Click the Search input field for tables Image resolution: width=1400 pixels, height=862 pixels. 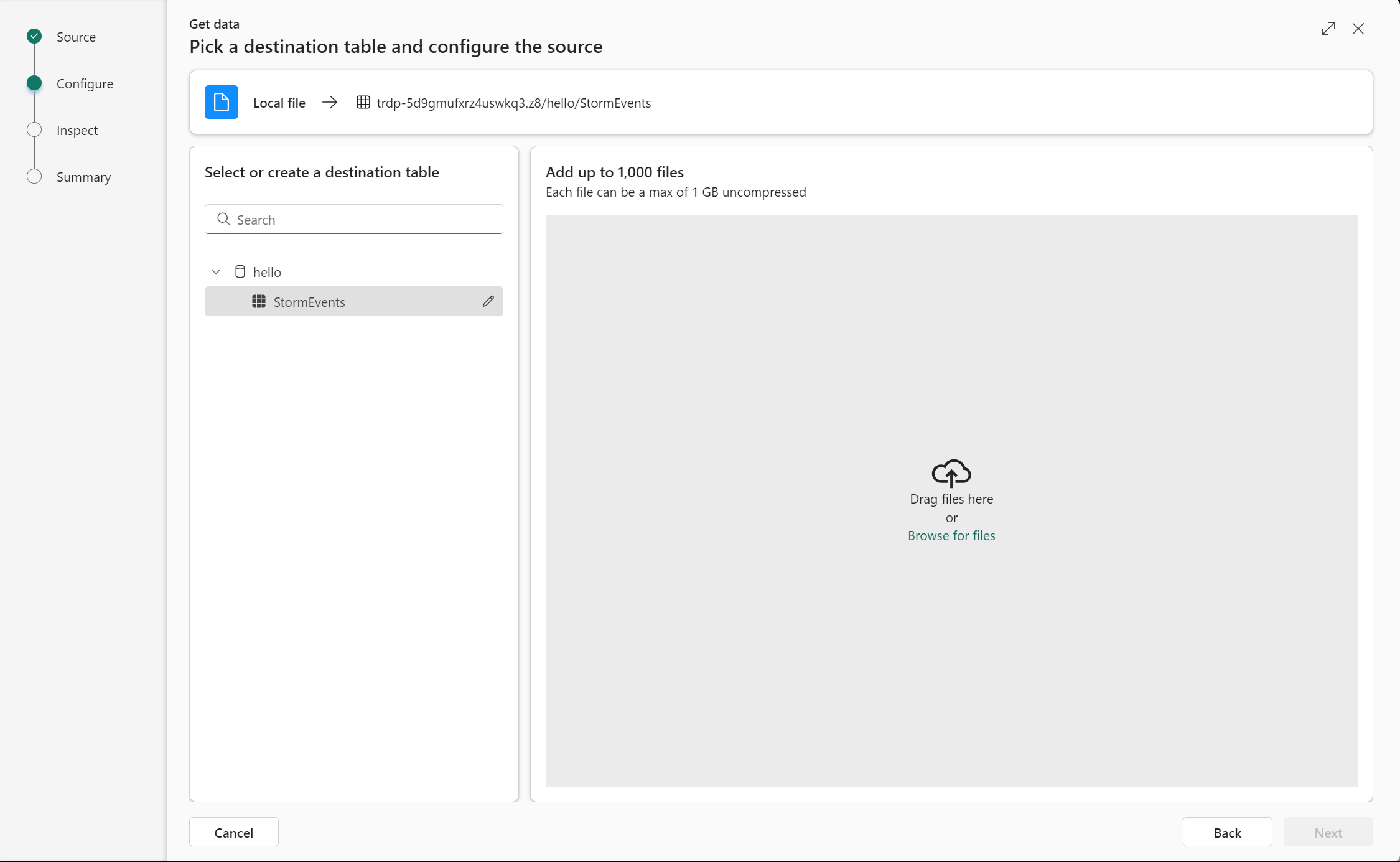354,219
